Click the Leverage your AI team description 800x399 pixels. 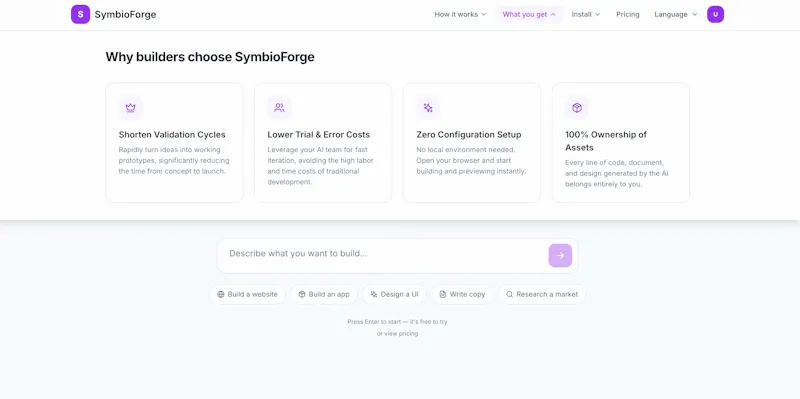[320, 166]
